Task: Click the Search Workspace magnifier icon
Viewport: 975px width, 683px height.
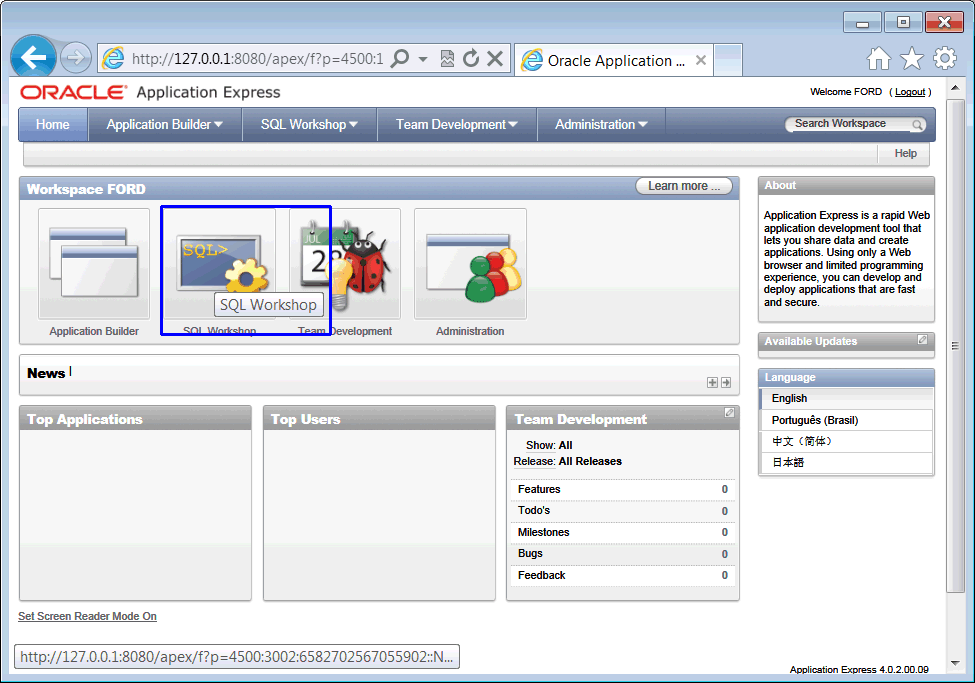Action: 917,124
